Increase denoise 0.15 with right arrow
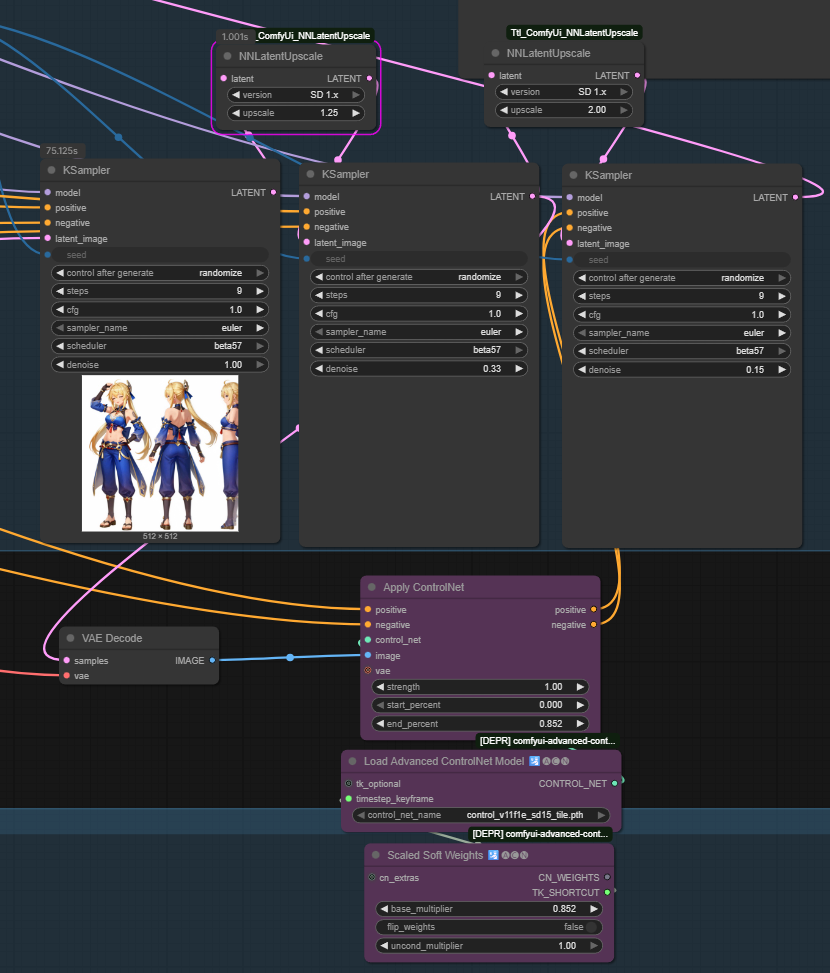 point(782,369)
